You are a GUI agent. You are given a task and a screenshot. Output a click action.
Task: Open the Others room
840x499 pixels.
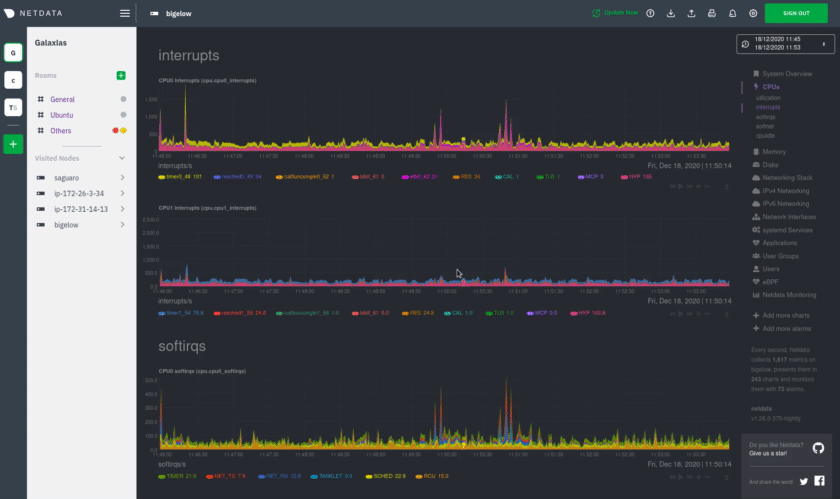(61, 131)
